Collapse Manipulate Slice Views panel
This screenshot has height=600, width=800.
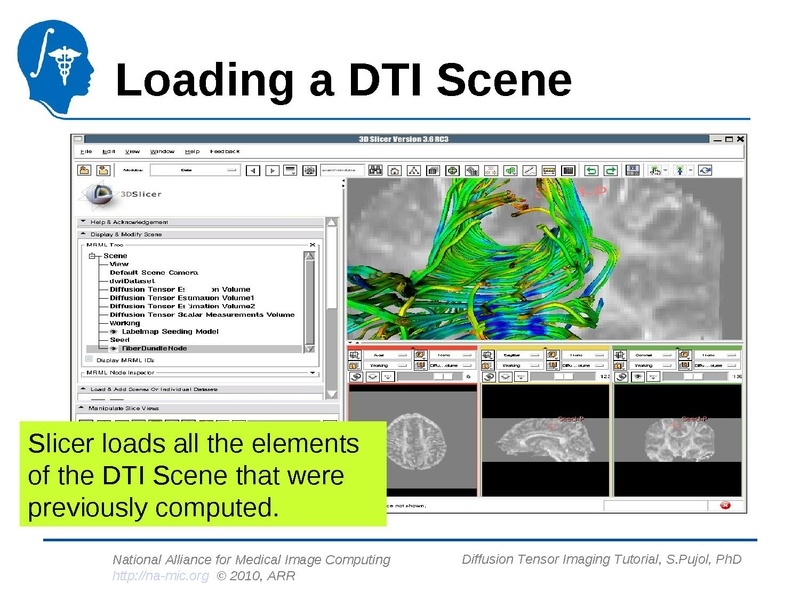(207, 408)
